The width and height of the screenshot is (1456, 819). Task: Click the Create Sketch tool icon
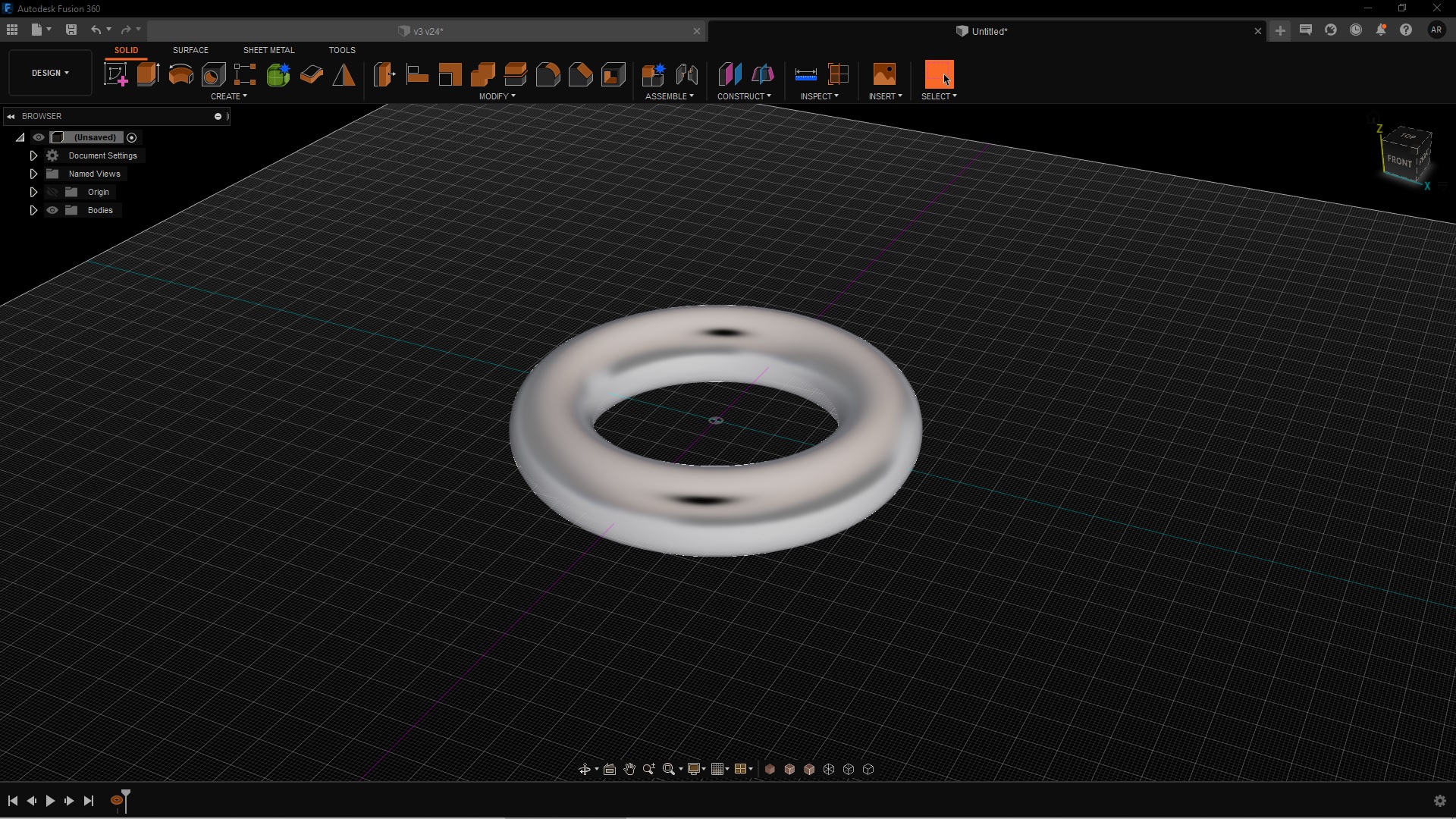click(115, 74)
